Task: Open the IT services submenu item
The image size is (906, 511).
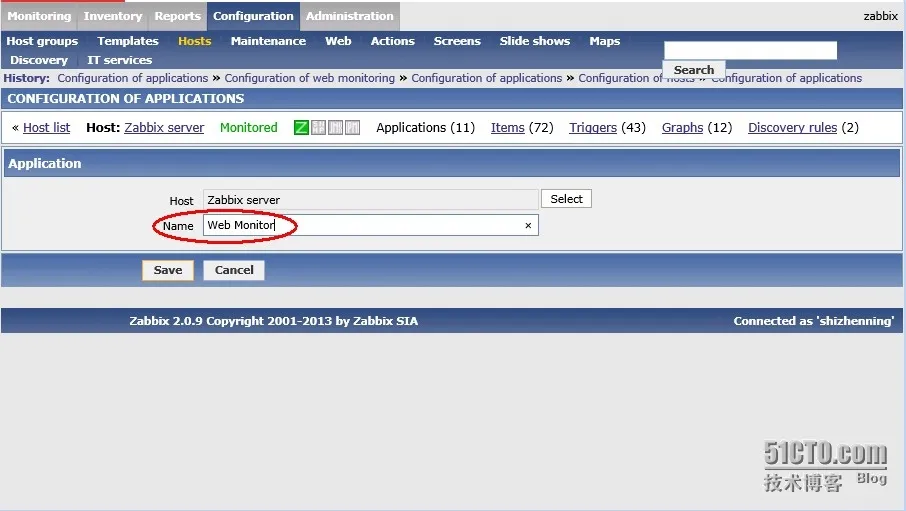Action: point(120,60)
